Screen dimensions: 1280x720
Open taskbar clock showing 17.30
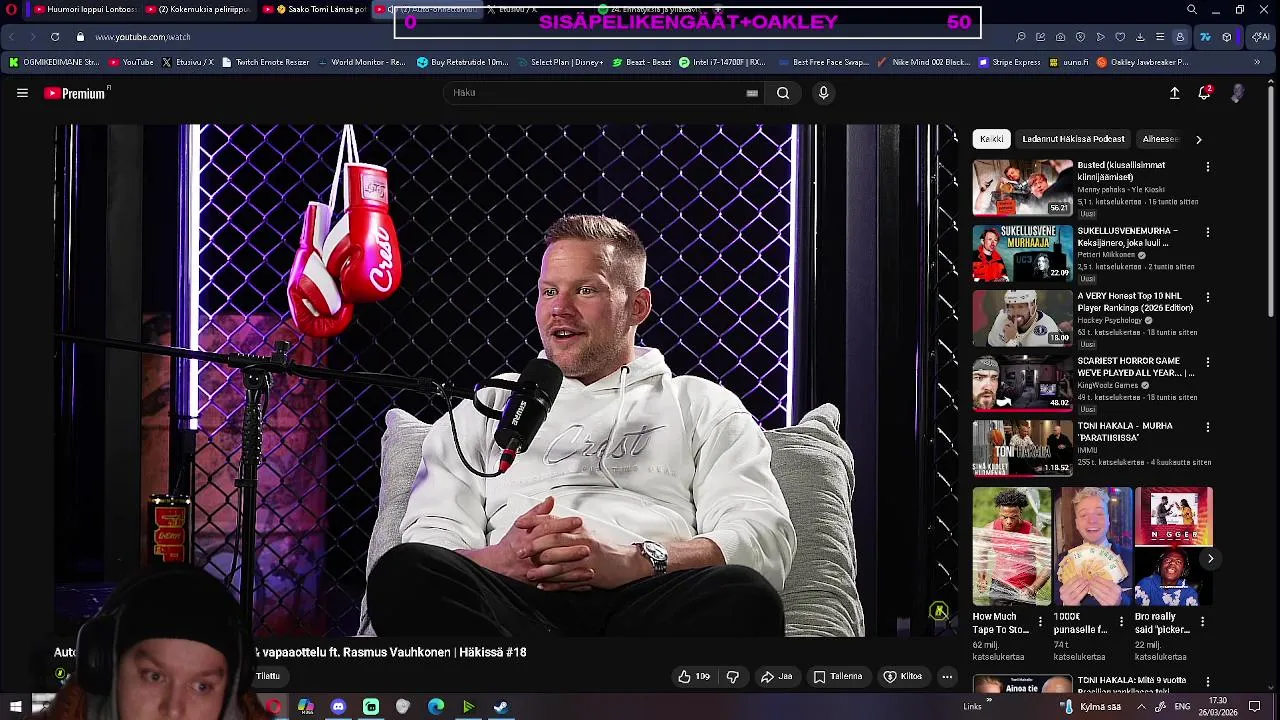pyautogui.click(x=1218, y=707)
